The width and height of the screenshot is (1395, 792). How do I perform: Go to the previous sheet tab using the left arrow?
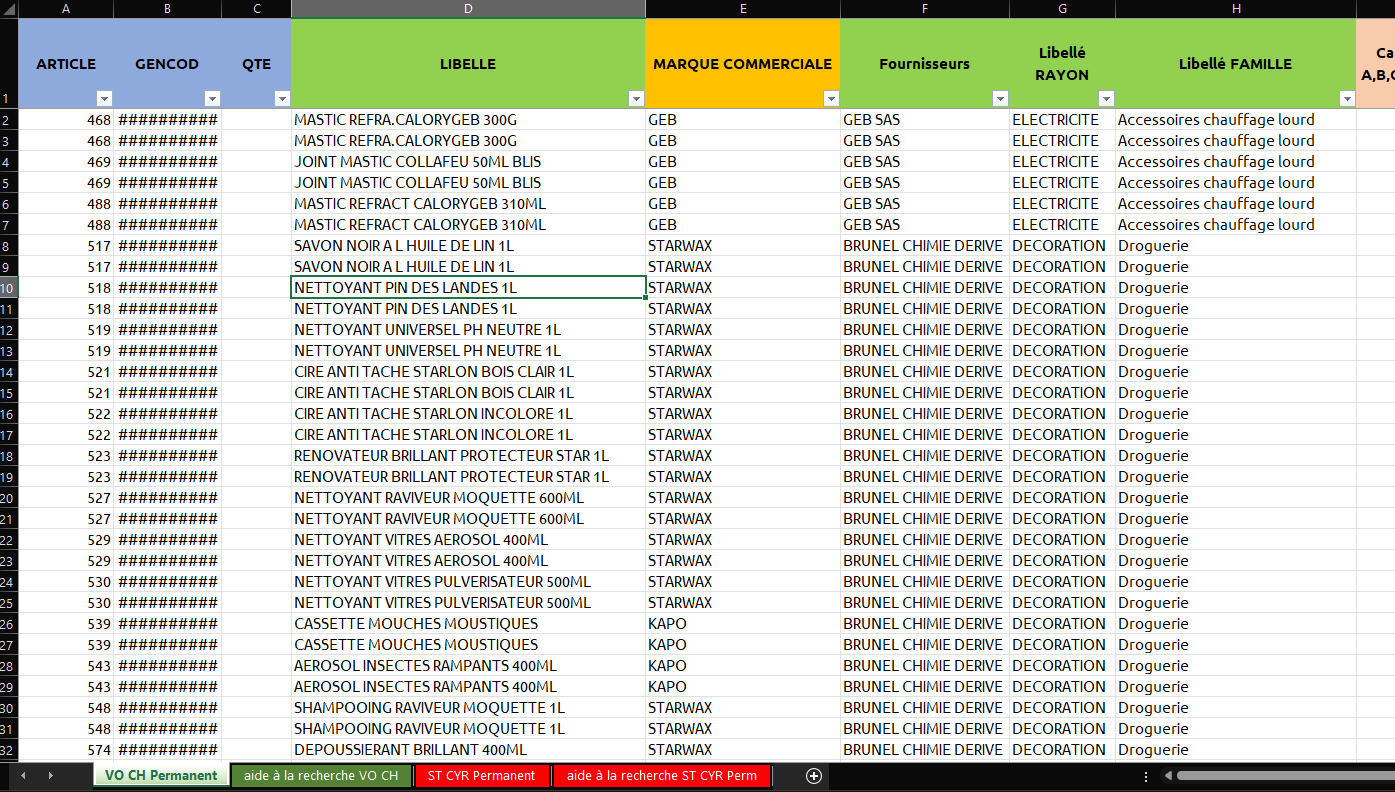(x=24, y=776)
